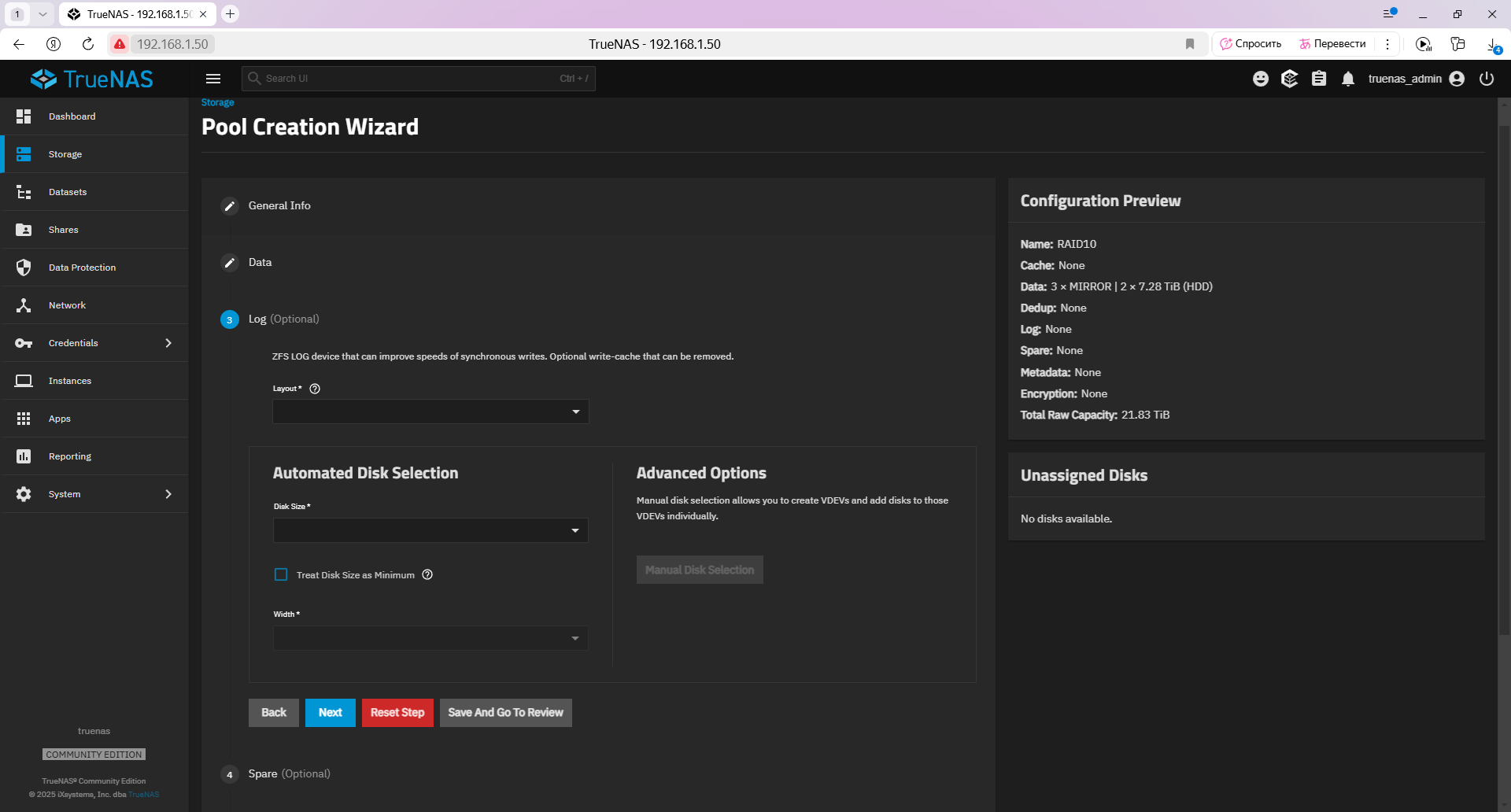This screenshot has width=1511, height=812.
Task: Click the TrueNAS logo
Action: pos(92,79)
